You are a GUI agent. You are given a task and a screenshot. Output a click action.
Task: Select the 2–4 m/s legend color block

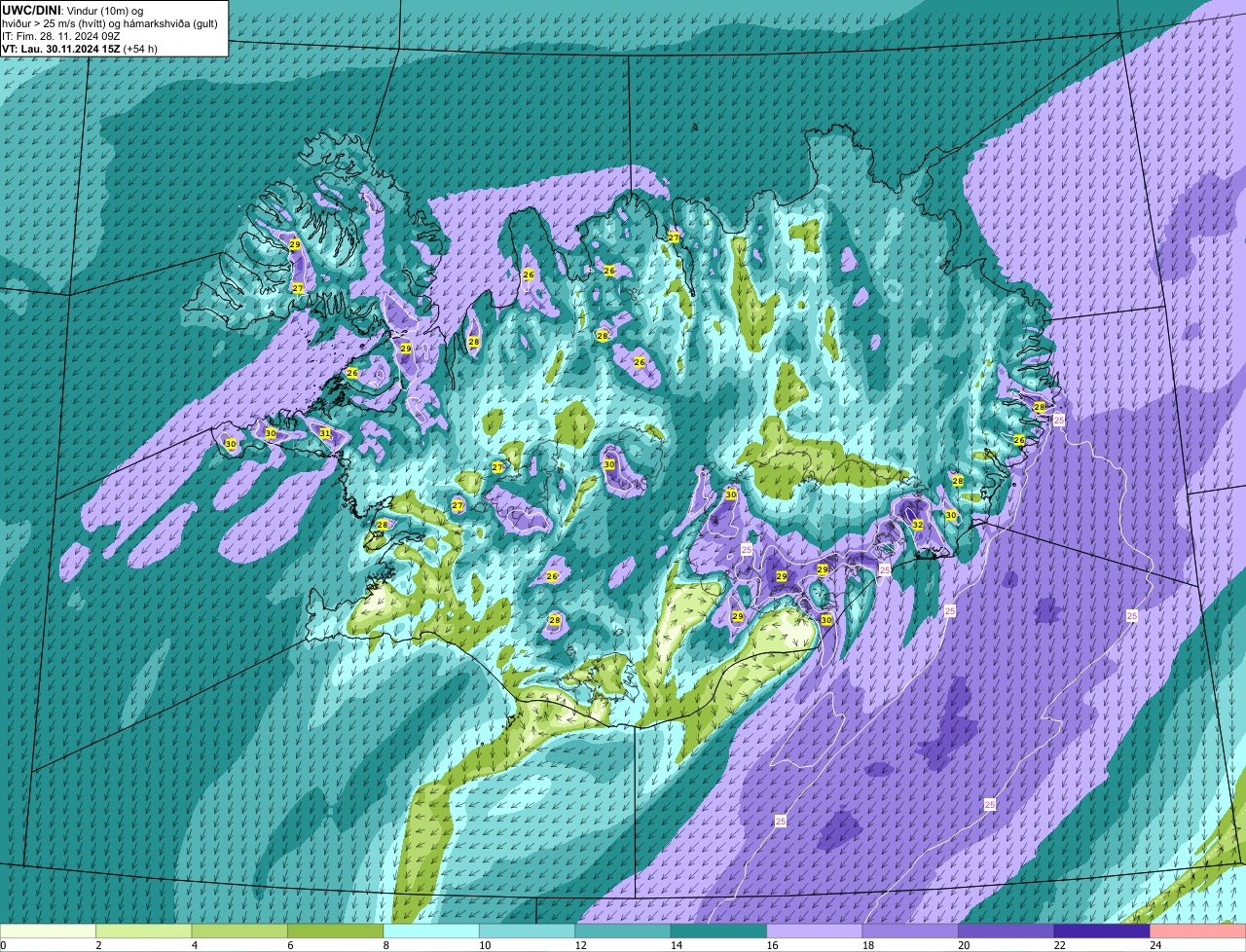145,931
